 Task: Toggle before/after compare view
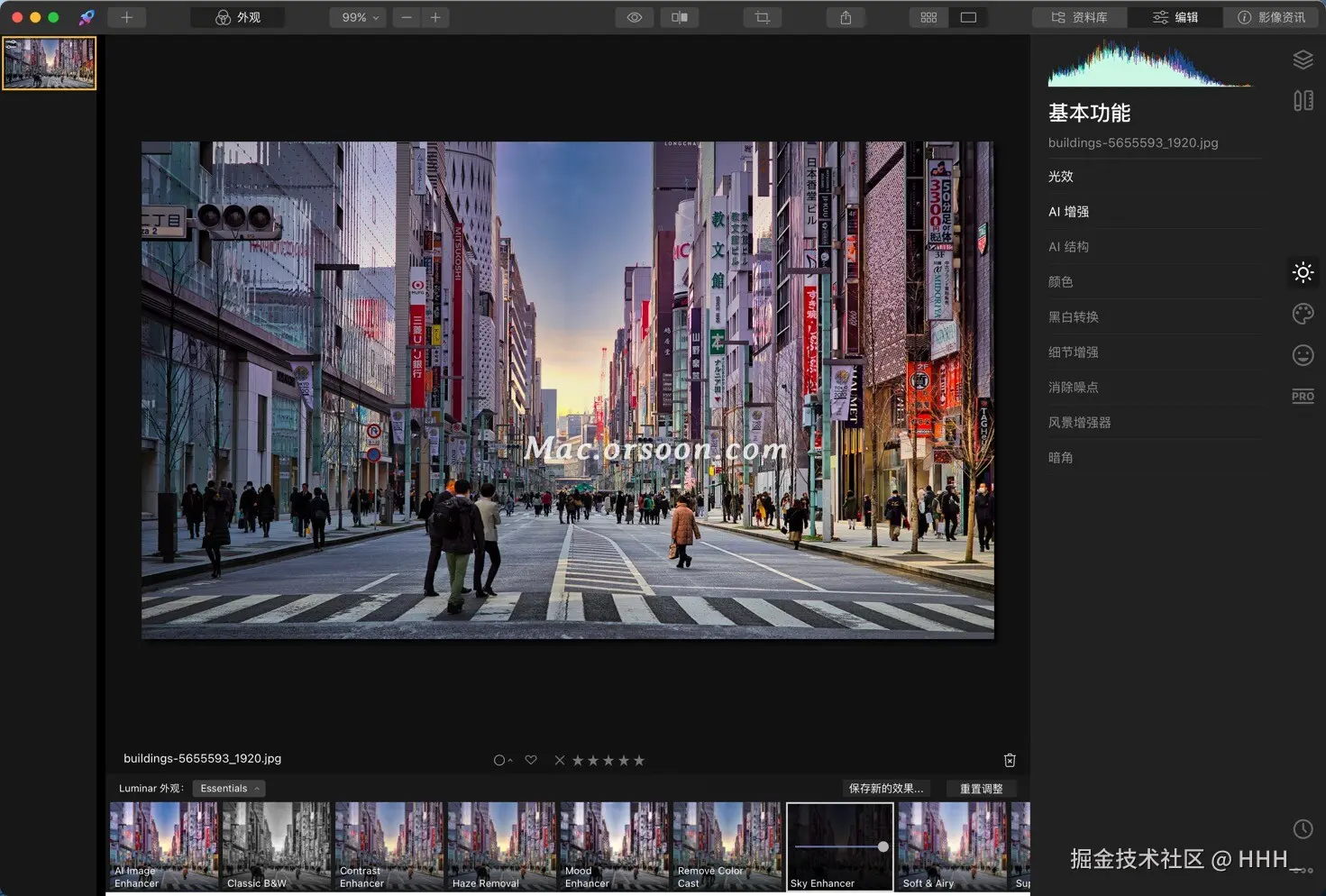(x=680, y=17)
